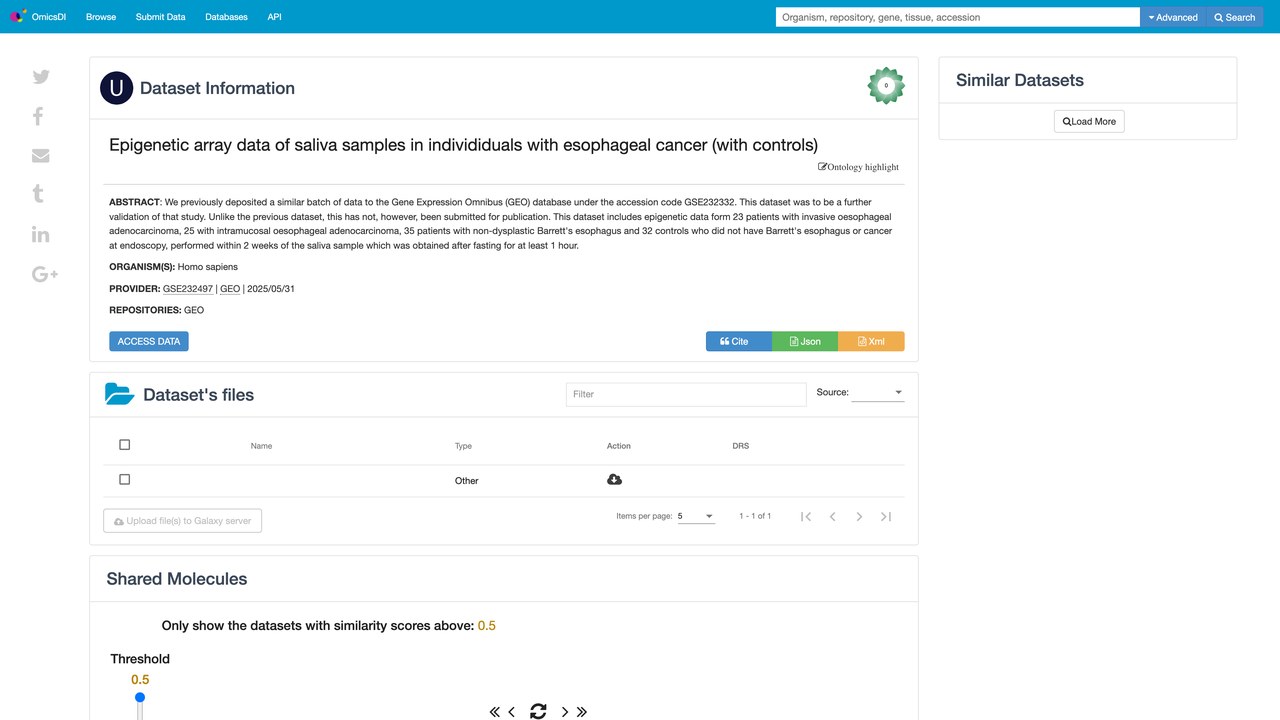Go to next page of files
This screenshot has height=720, width=1280.
[859, 516]
